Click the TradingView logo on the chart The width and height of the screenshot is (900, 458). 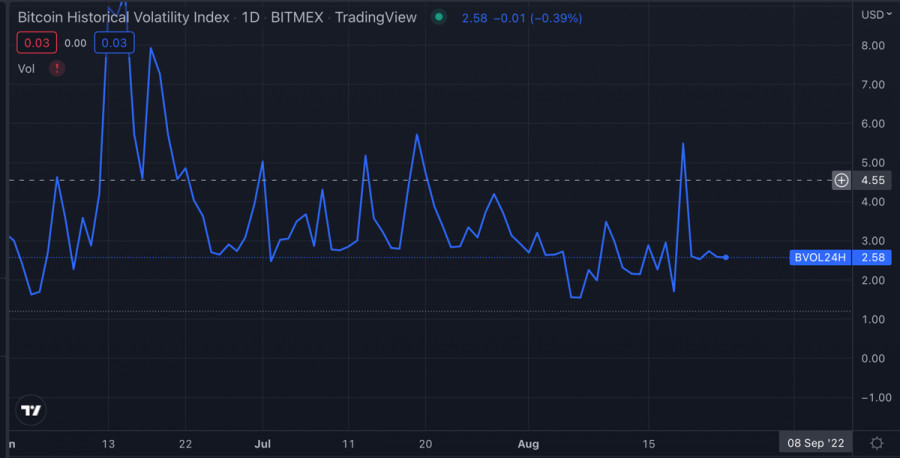[x=31, y=411]
